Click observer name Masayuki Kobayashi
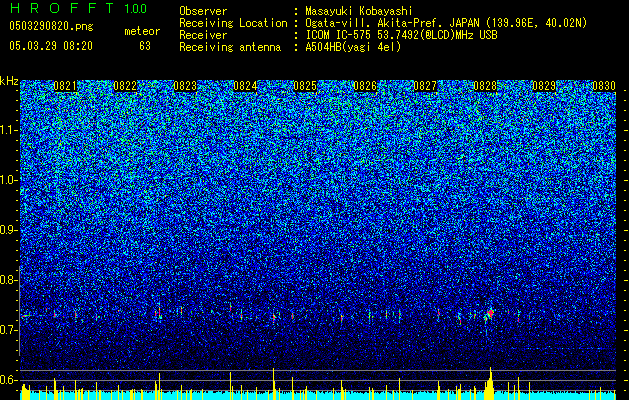The image size is (629, 400). (359, 11)
